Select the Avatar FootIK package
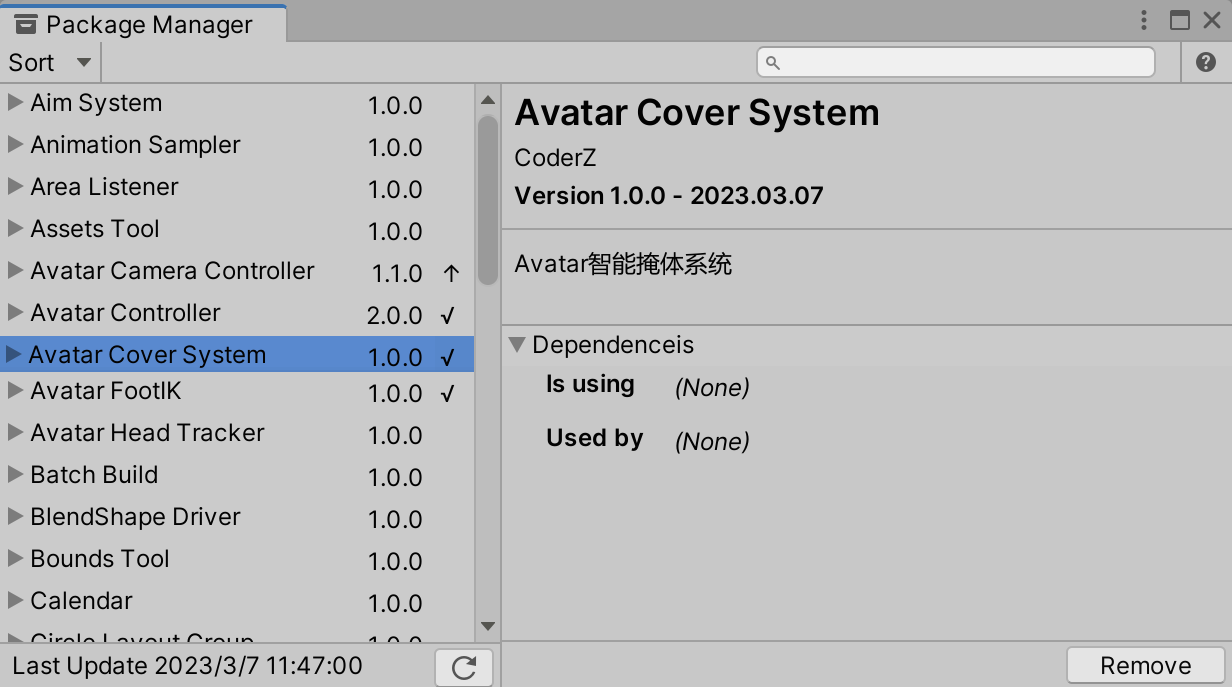The width and height of the screenshot is (1232, 687). (x=237, y=392)
